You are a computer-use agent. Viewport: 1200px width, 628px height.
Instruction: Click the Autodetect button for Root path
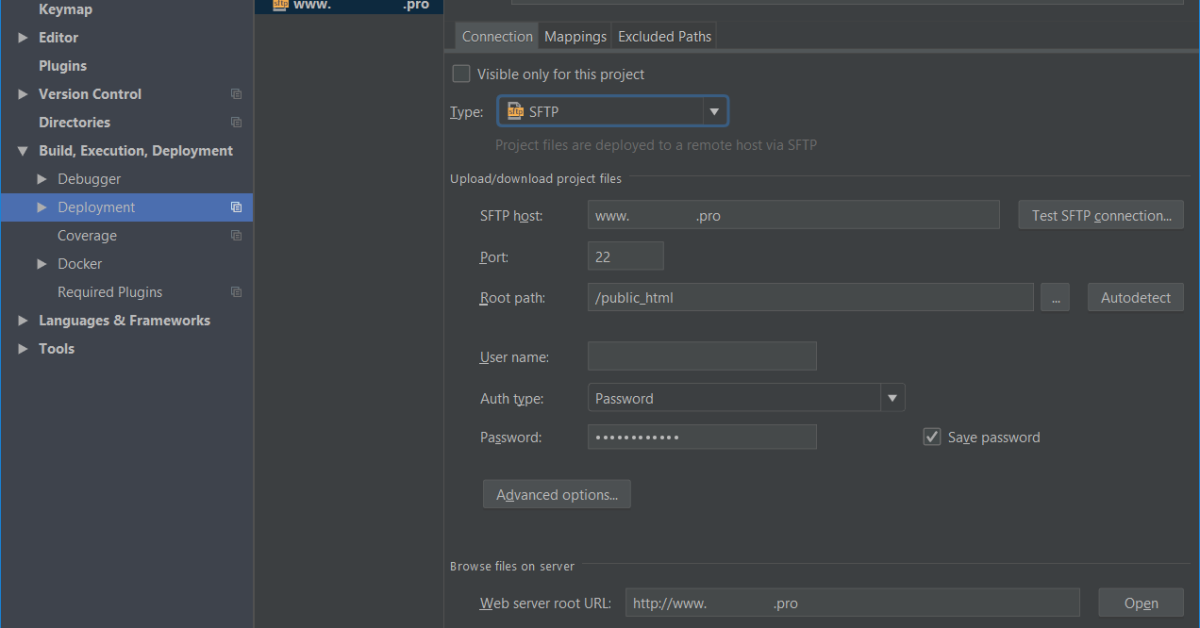coord(1135,296)
